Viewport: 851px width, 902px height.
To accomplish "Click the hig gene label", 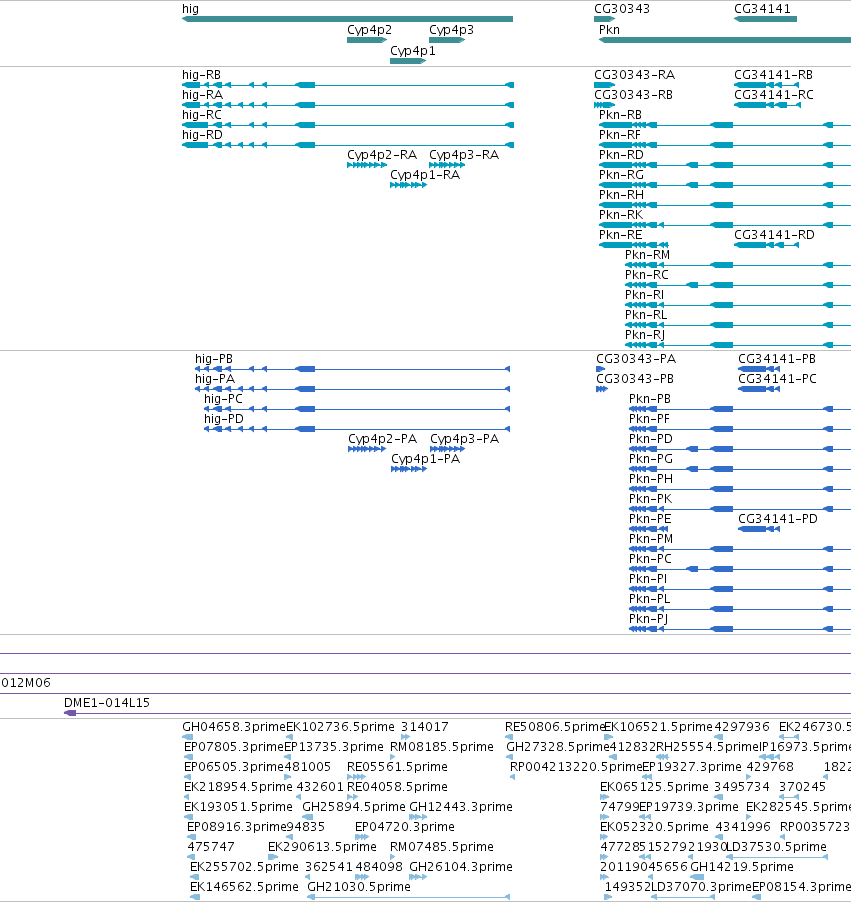I will [190, 9].
